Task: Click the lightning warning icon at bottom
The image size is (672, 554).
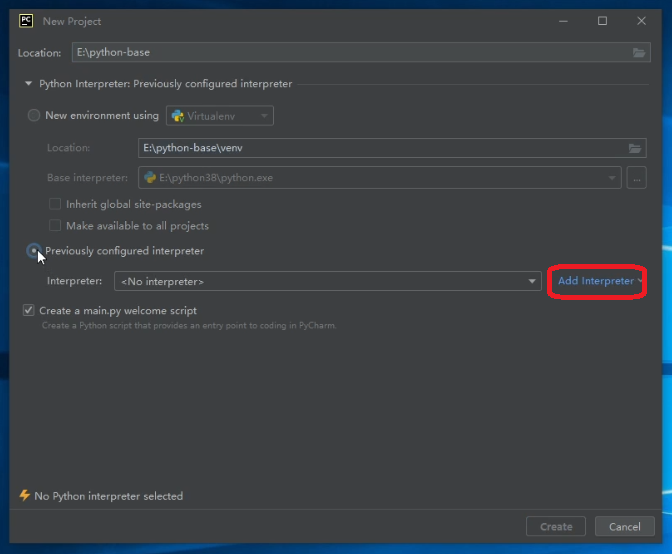Action: point(24,496)
